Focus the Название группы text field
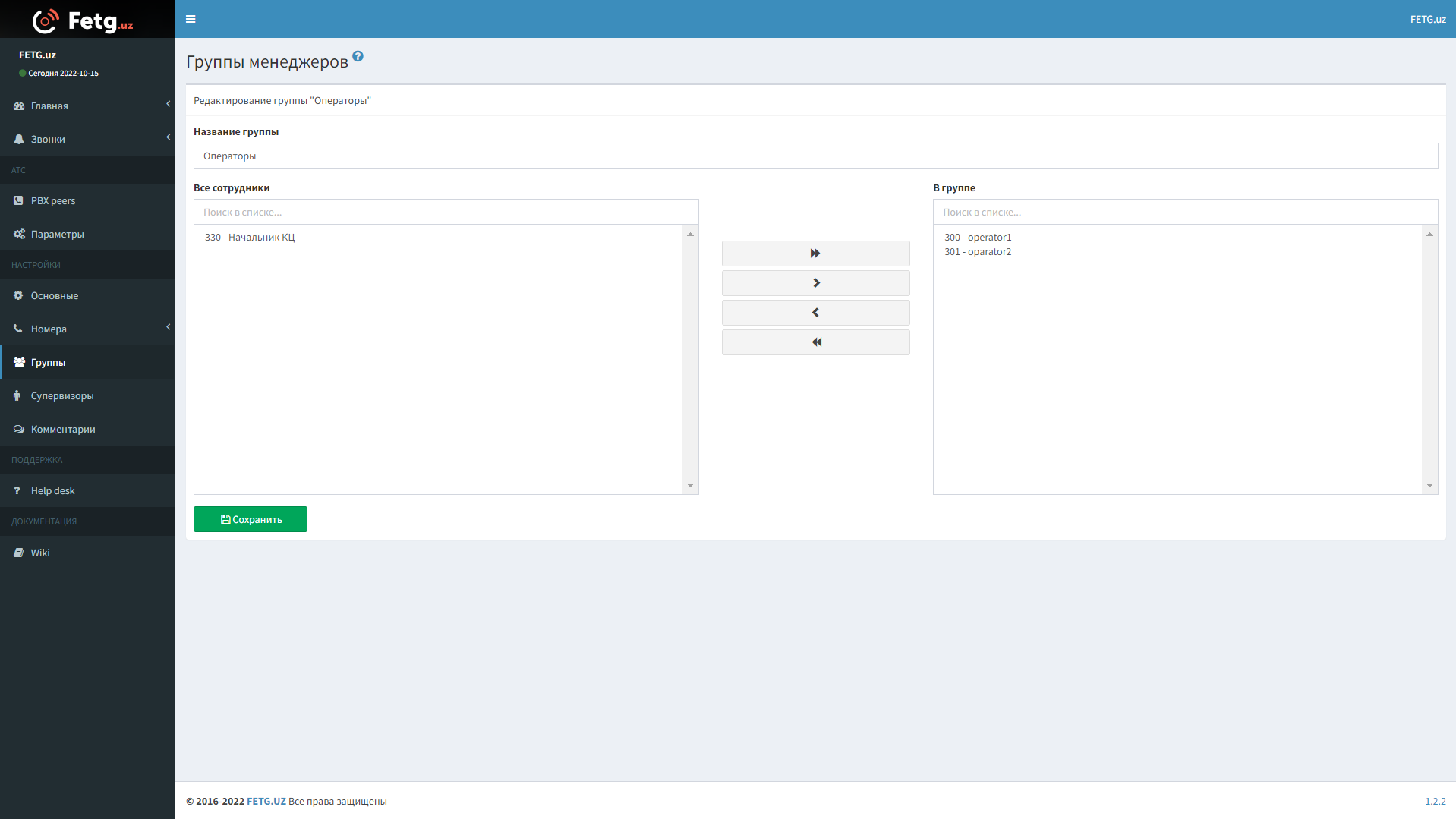 (815, 156)
